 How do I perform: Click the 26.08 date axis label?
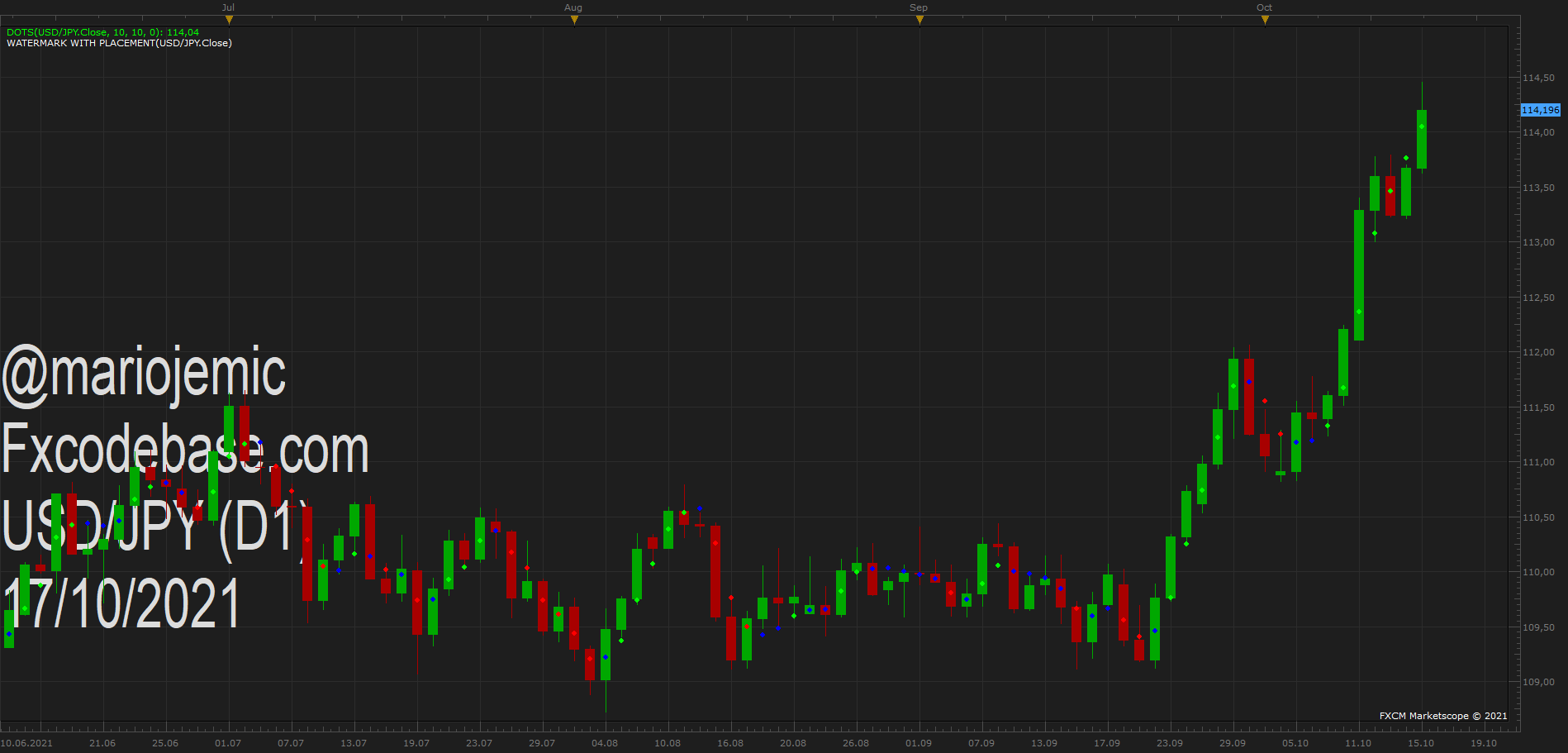pos(856,743)
